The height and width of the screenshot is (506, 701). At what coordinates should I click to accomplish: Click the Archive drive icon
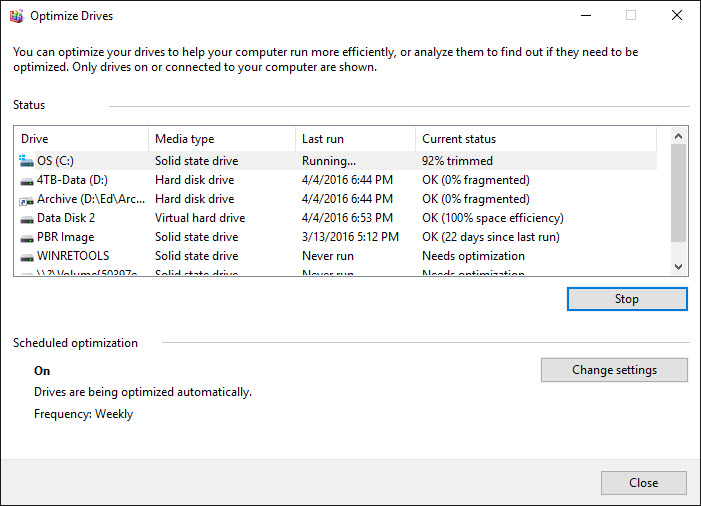point(26,199)
